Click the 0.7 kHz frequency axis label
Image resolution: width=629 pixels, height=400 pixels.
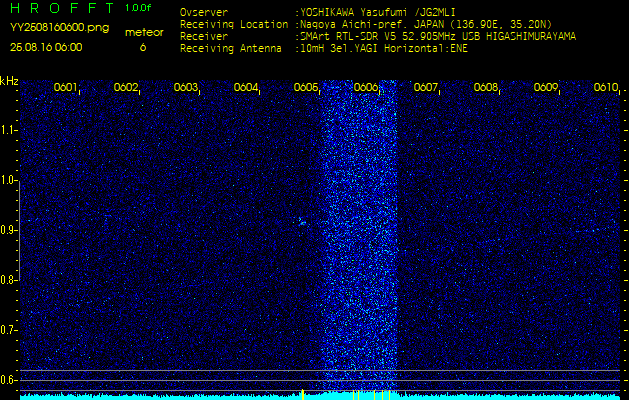coord(8,330)
